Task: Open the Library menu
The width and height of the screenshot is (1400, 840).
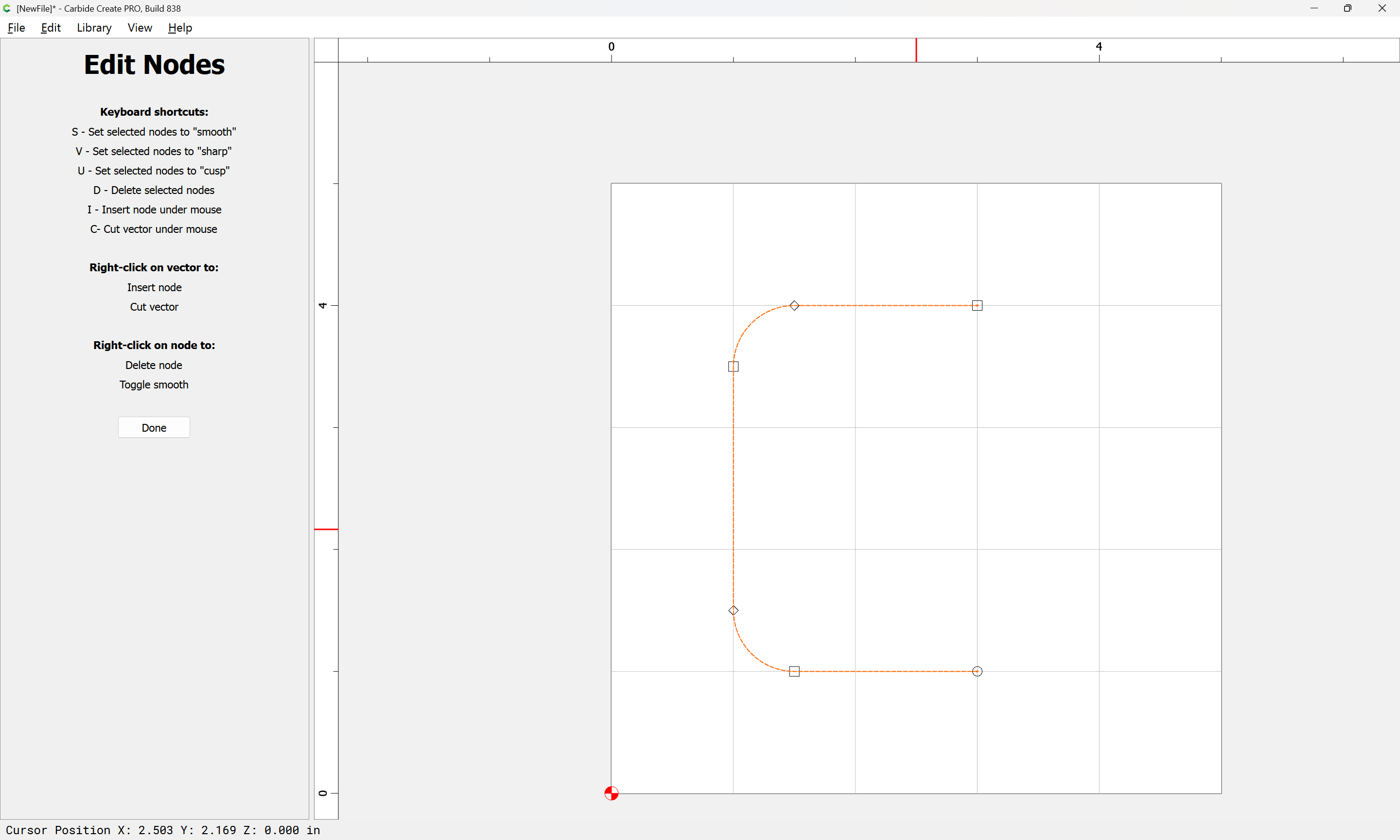Action: click(94, 28)
